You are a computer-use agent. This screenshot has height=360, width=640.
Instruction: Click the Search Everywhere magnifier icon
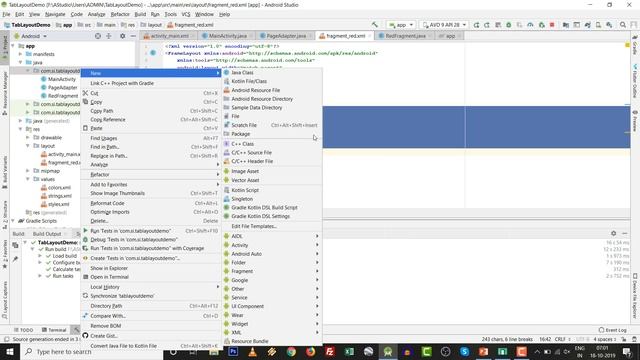[623, 25]
